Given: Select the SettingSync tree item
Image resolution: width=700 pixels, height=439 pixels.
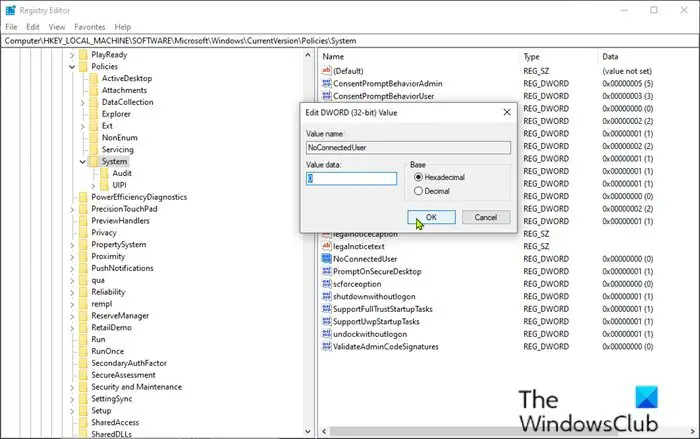Looking at the screenshot, I should 112,399.
